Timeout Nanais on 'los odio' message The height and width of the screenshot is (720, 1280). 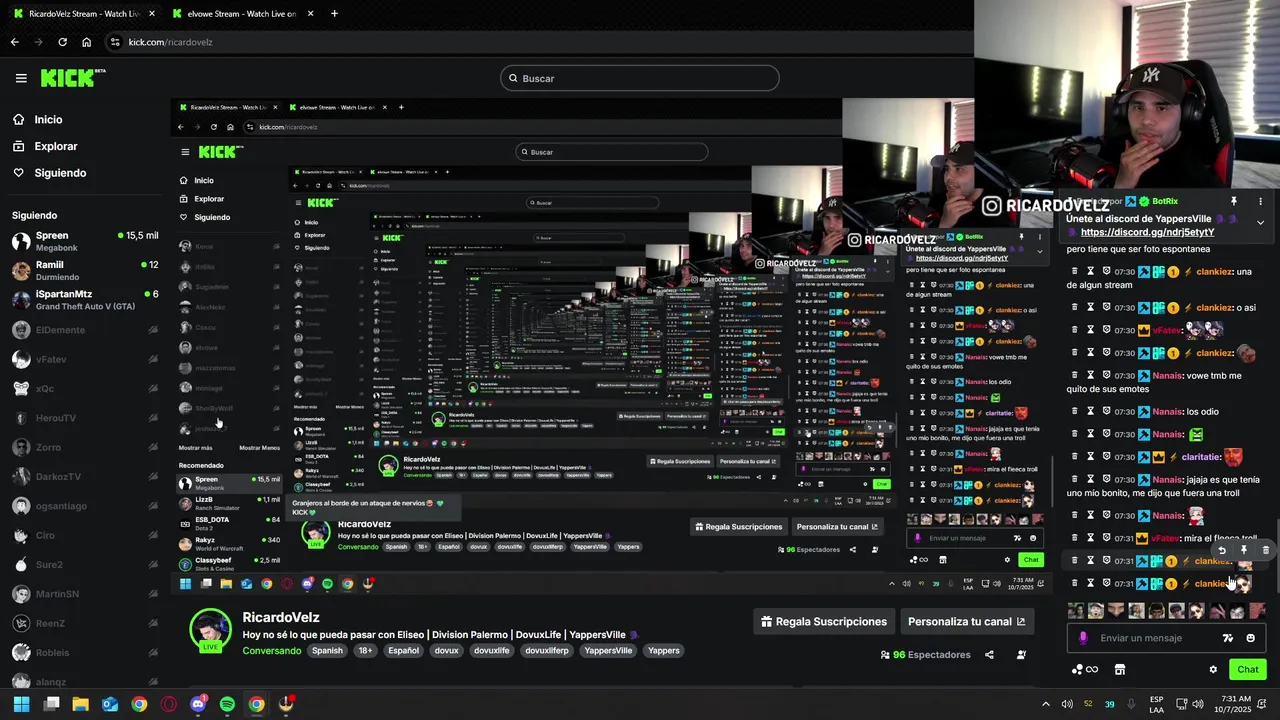pyautogui.click(x=1091, y=412)
